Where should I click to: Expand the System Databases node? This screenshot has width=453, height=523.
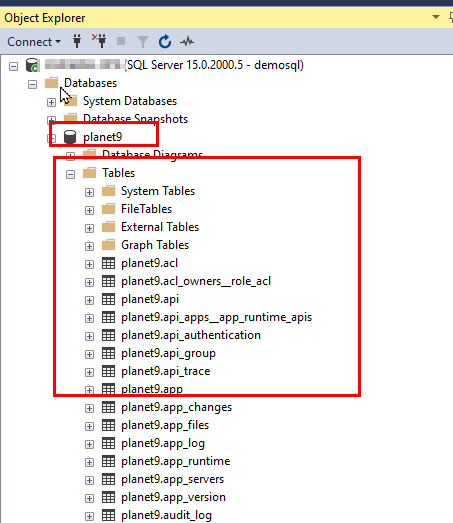coord(51,102)
